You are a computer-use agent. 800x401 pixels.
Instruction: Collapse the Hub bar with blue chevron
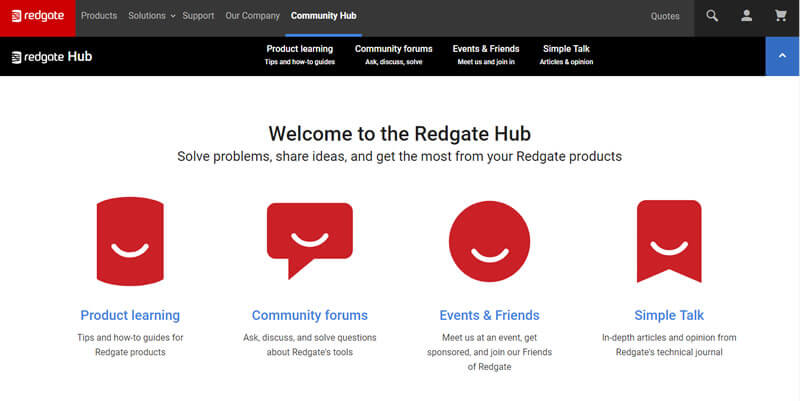pos(782,56)
